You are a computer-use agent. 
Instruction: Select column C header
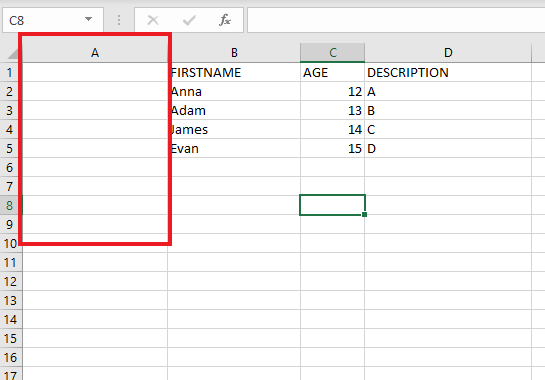pyautogui.click(x=333, y=53)
